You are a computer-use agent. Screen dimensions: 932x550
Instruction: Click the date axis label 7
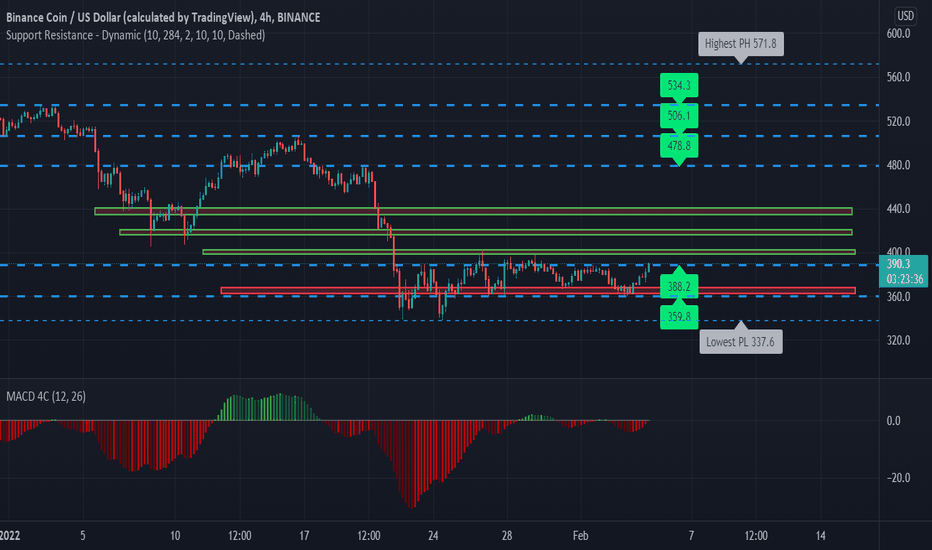(x=691, y=536)
